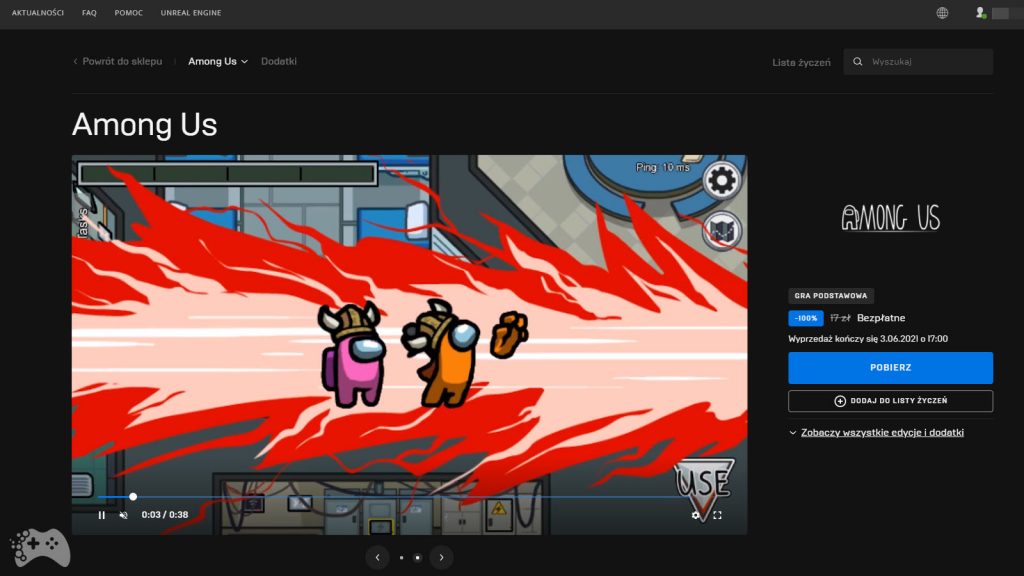
Task: Click the GRA PODSTAWOWA label
Action: 831,296
